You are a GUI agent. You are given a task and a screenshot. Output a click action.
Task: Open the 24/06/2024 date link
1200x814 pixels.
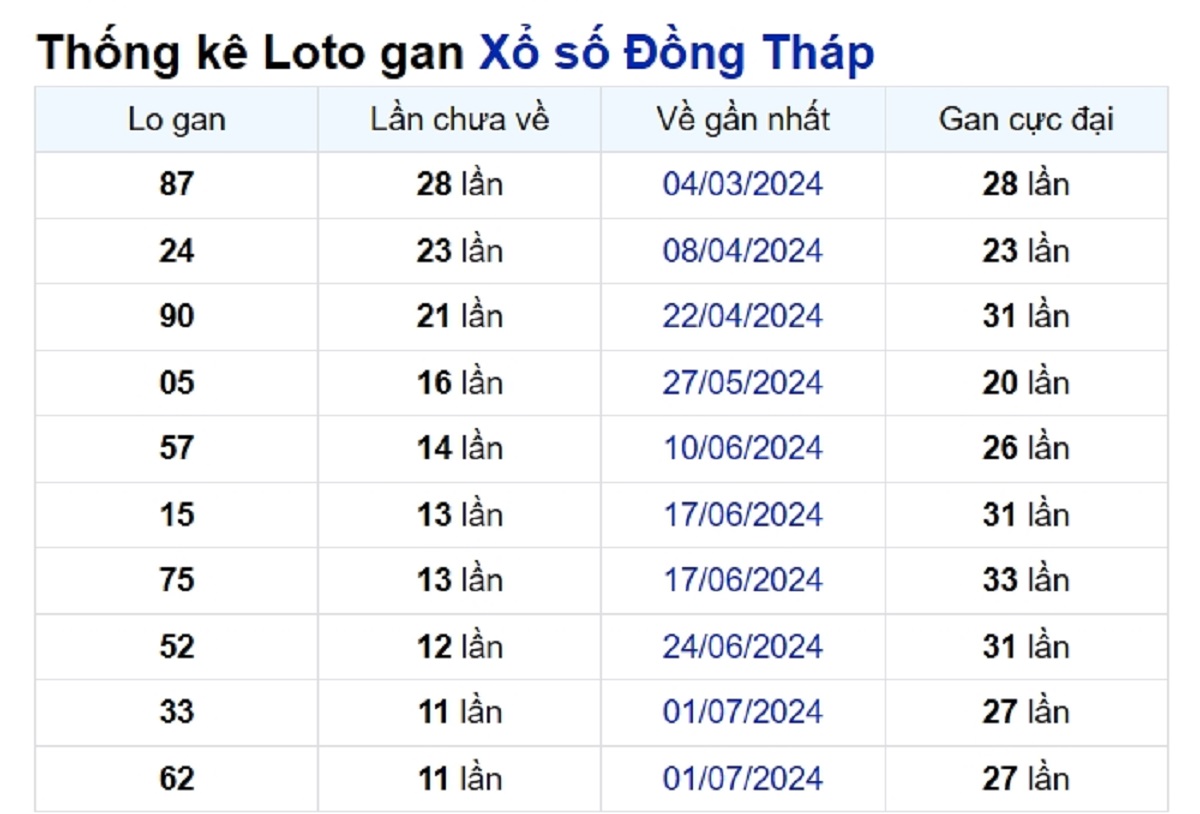tap(743, 646)
